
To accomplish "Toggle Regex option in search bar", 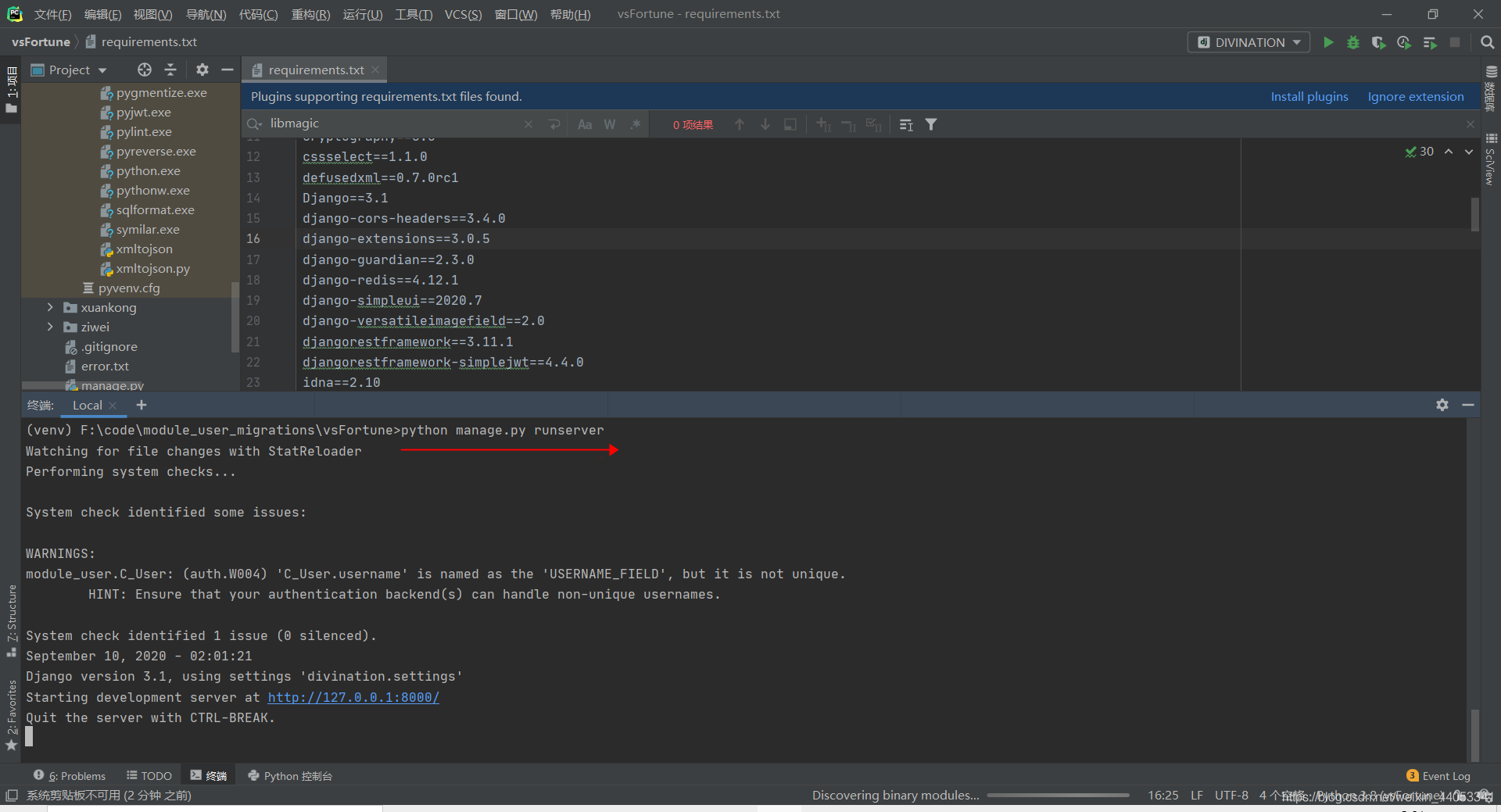I will pyautogui.click(x=636, y=124).
